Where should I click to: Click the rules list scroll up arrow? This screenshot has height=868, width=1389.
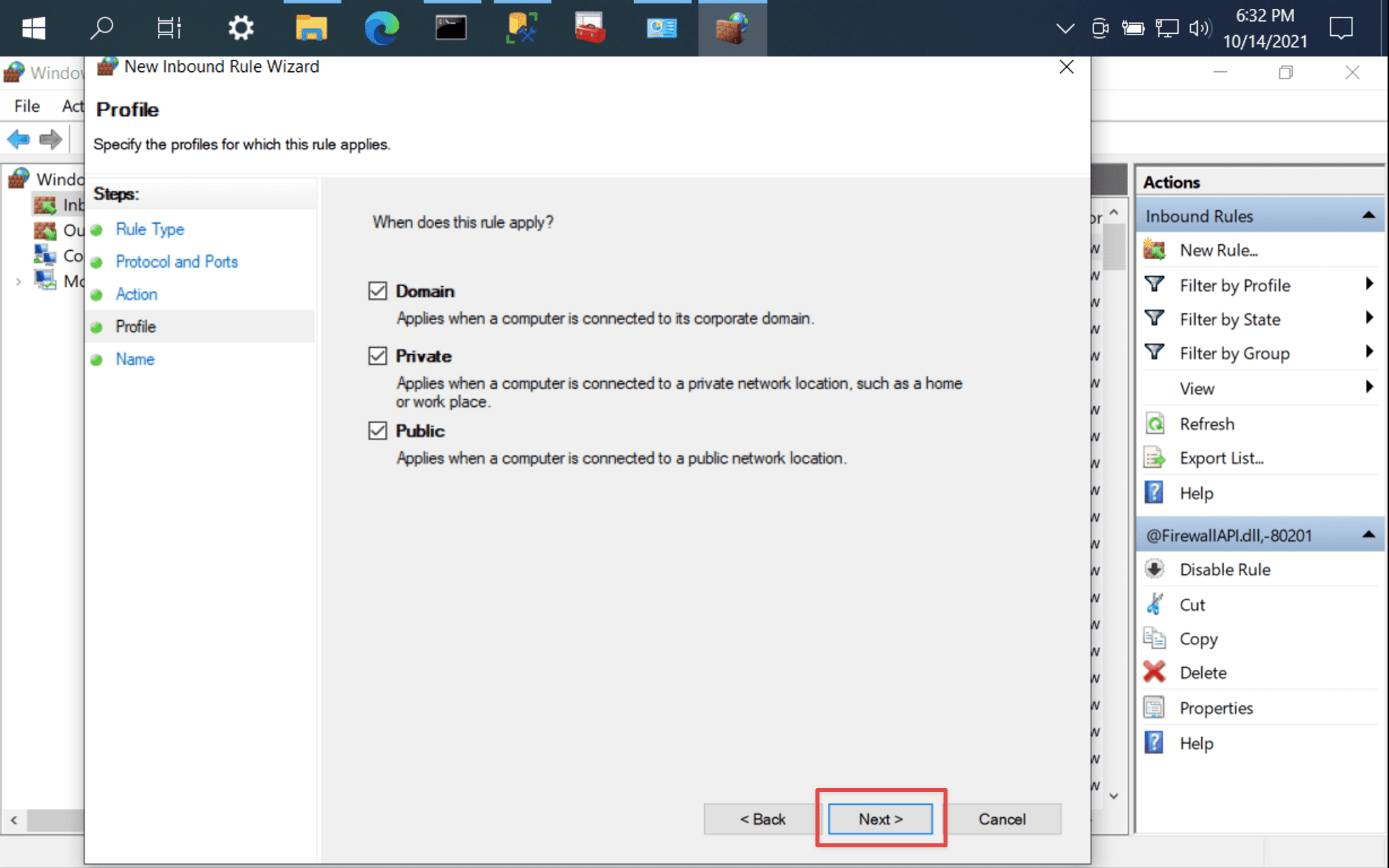click(1114, 212)
